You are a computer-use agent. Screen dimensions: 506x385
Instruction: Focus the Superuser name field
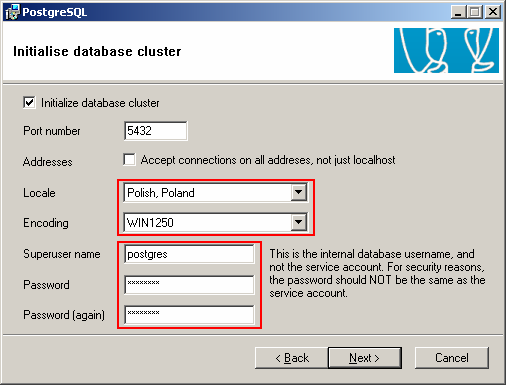[189, 254]
